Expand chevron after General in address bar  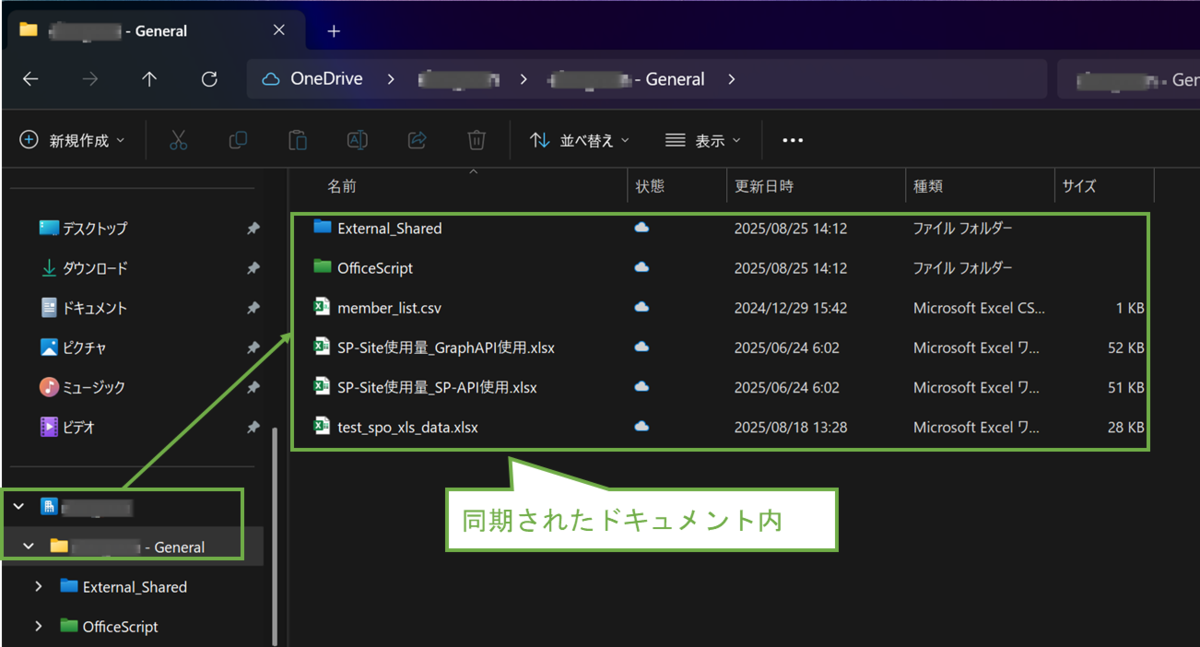732,79
